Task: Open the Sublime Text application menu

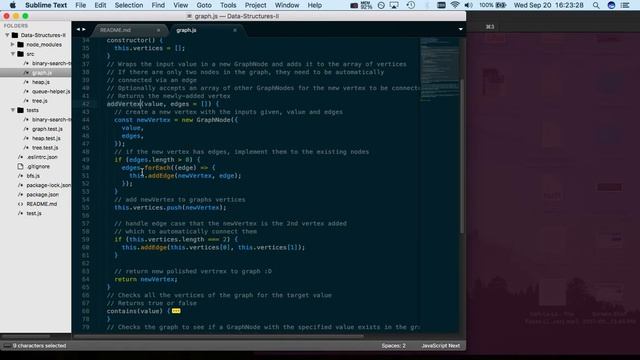Action: coord(46,5)
